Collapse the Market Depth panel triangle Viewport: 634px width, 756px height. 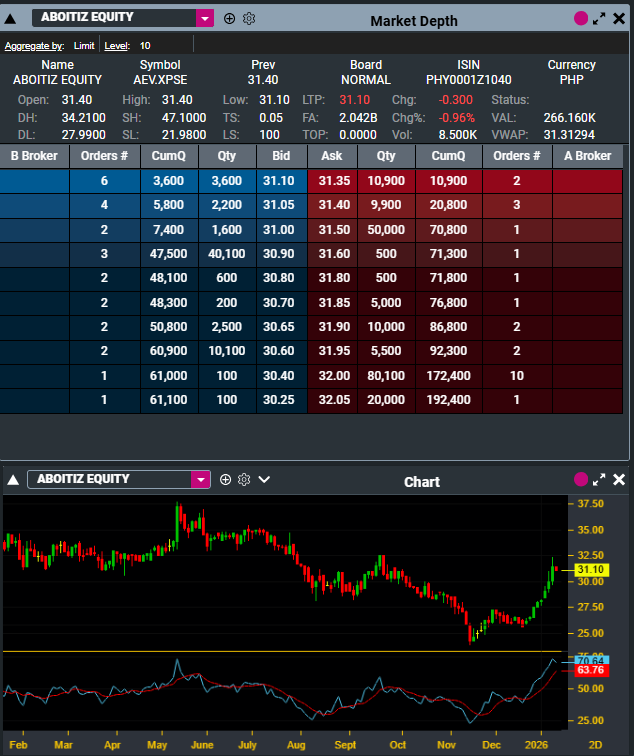[x=10, y=19]
